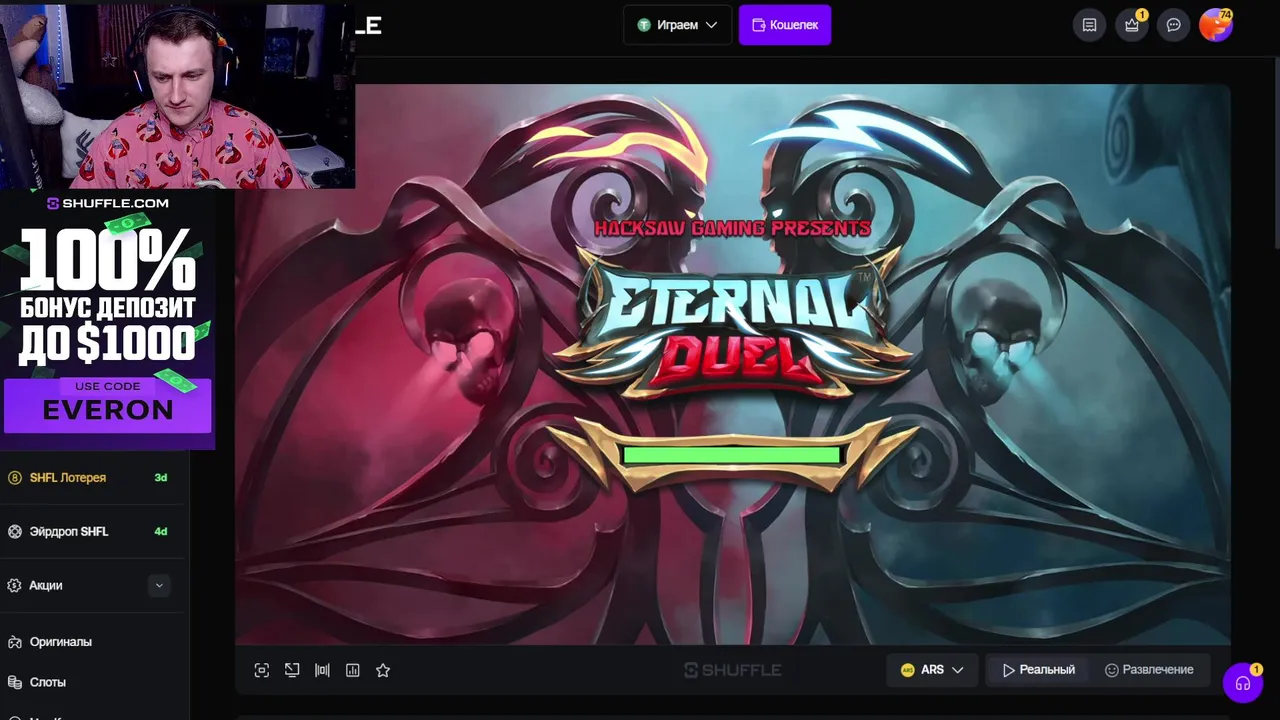Click the EVERON promo code banner

coord(108,405)
